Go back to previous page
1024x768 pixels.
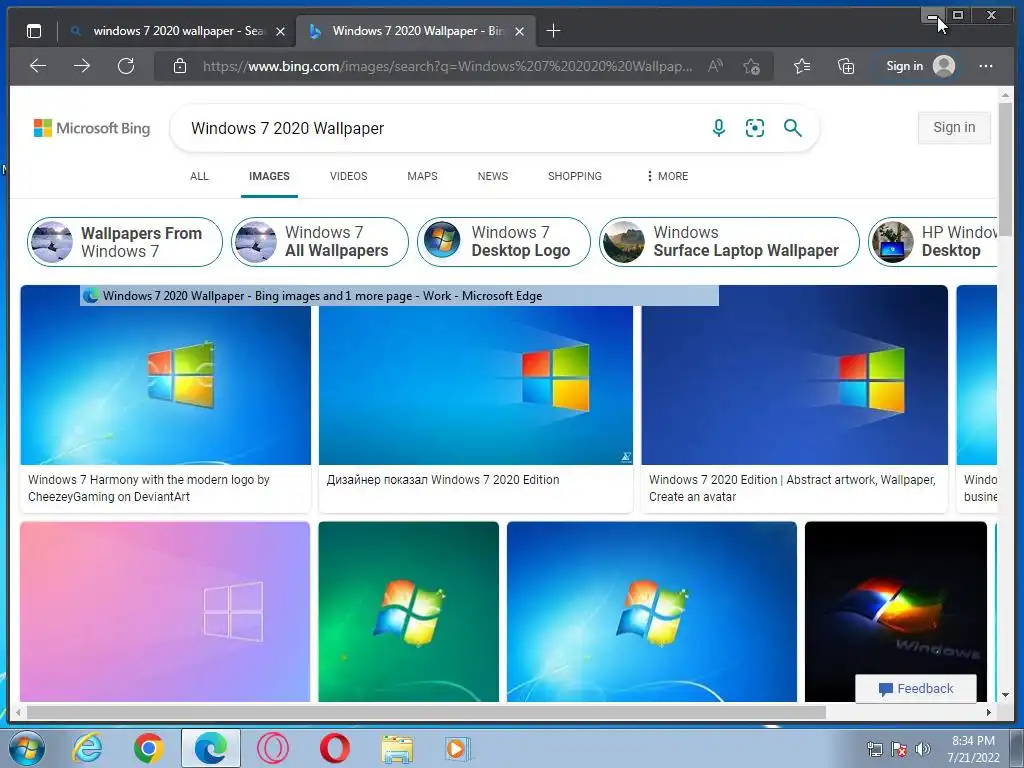38,66
